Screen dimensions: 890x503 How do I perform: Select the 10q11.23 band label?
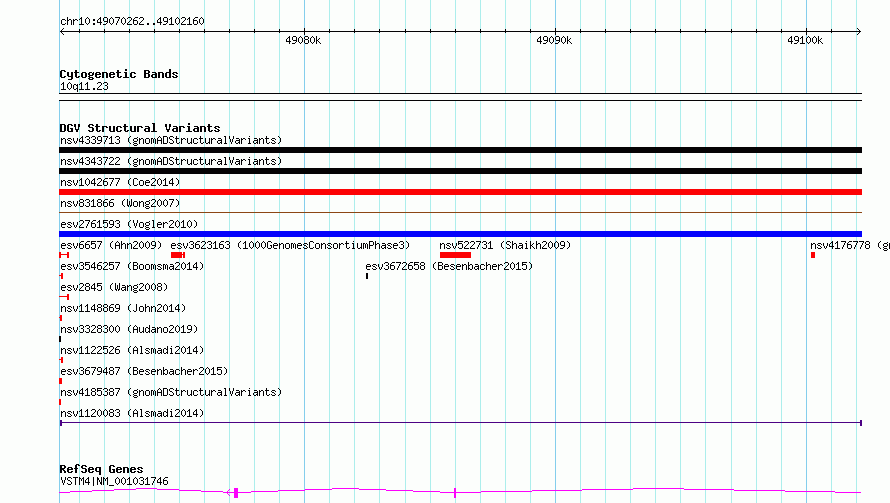[84, 86]
